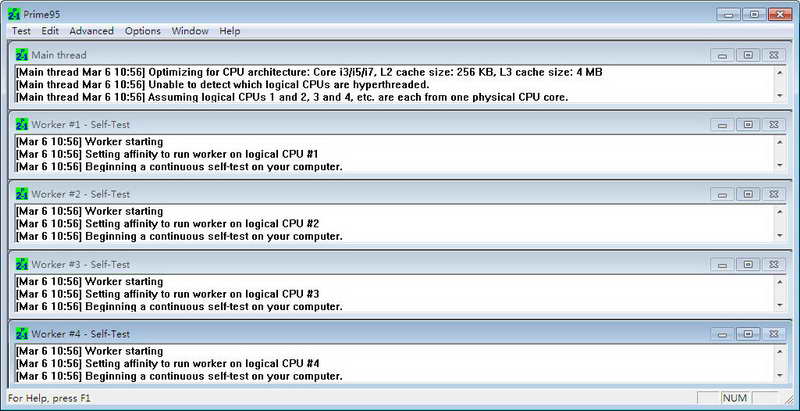
Task: Minimize the Worker #2 child window
Action: (722, 194)
